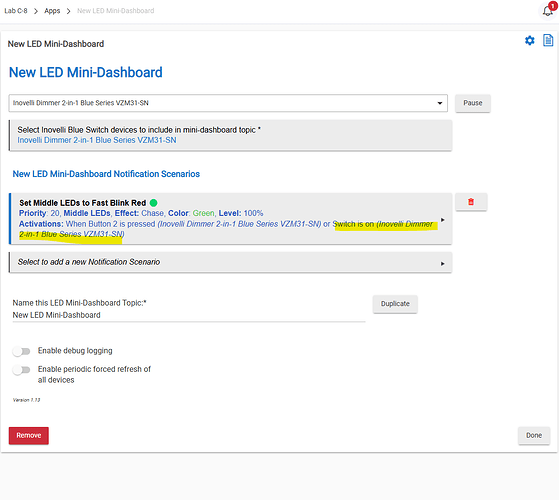Click New LED Mini-Dashboard Notification Scenarios heading

(106, 174)
